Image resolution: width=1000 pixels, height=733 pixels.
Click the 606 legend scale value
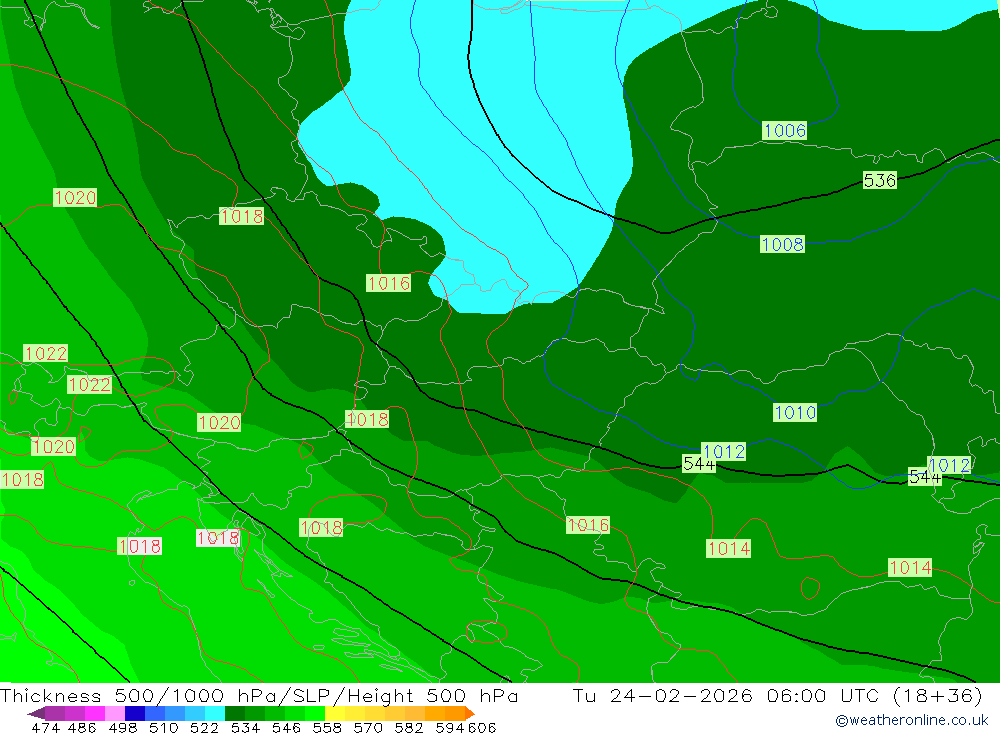click(482, 728)
